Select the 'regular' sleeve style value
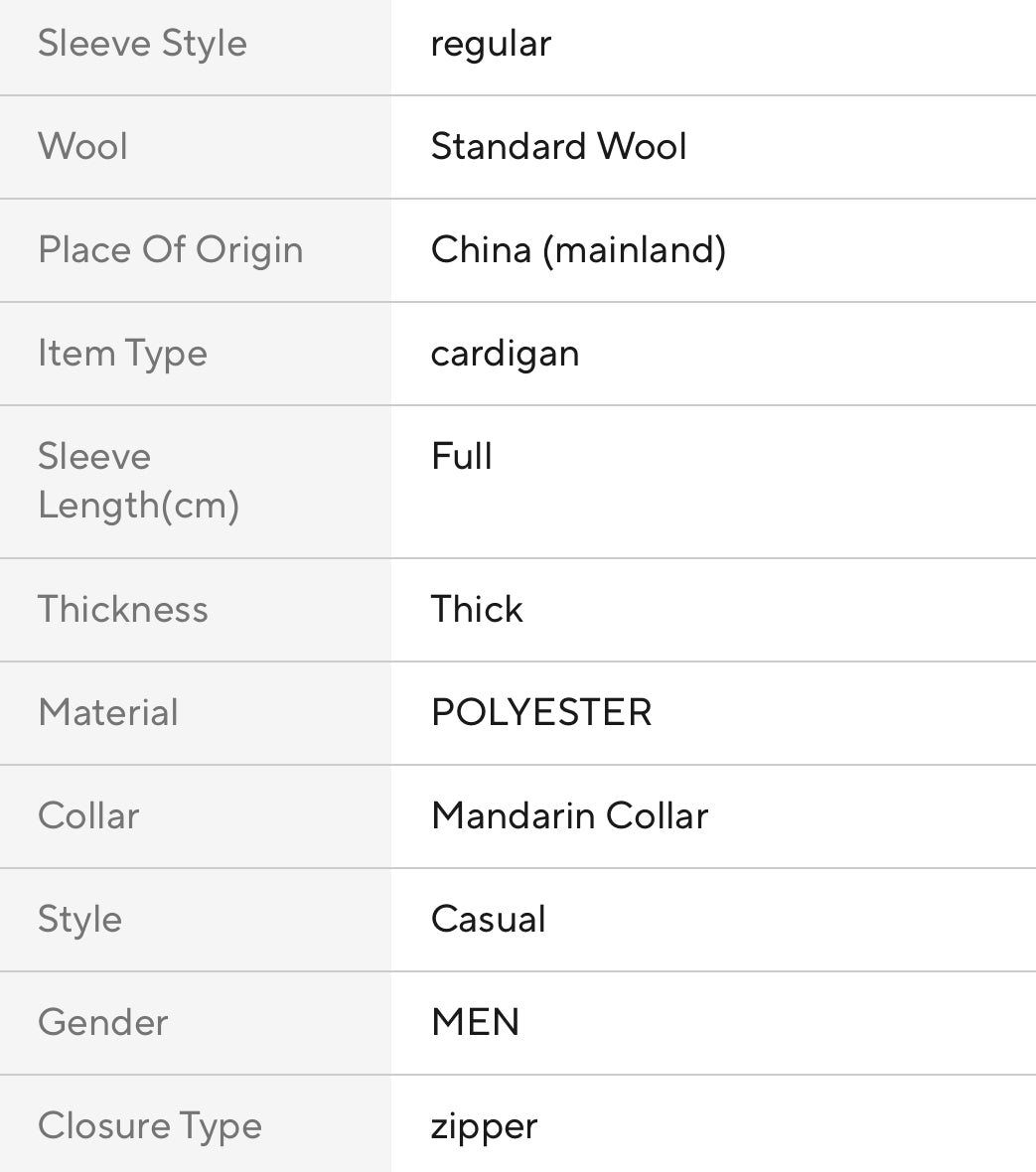The width and height of the screenshot is (1036, 1172). click(491, 44)
